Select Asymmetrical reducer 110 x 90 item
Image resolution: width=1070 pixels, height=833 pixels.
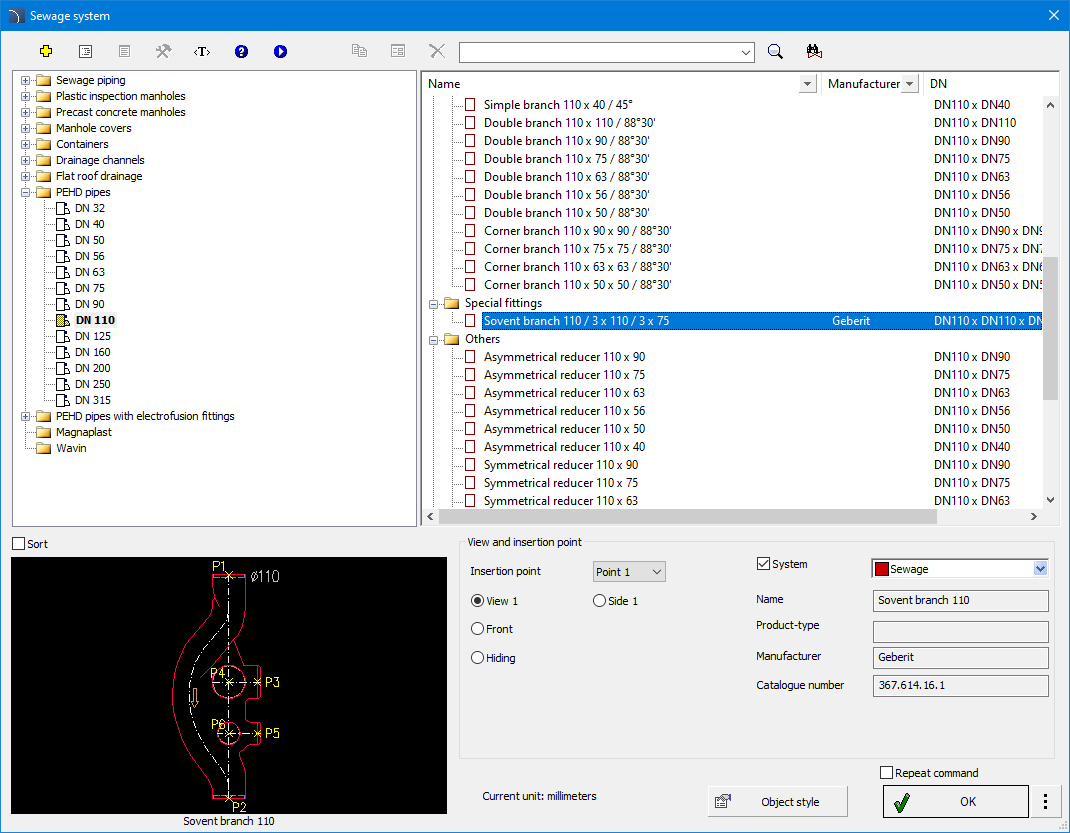564,357
